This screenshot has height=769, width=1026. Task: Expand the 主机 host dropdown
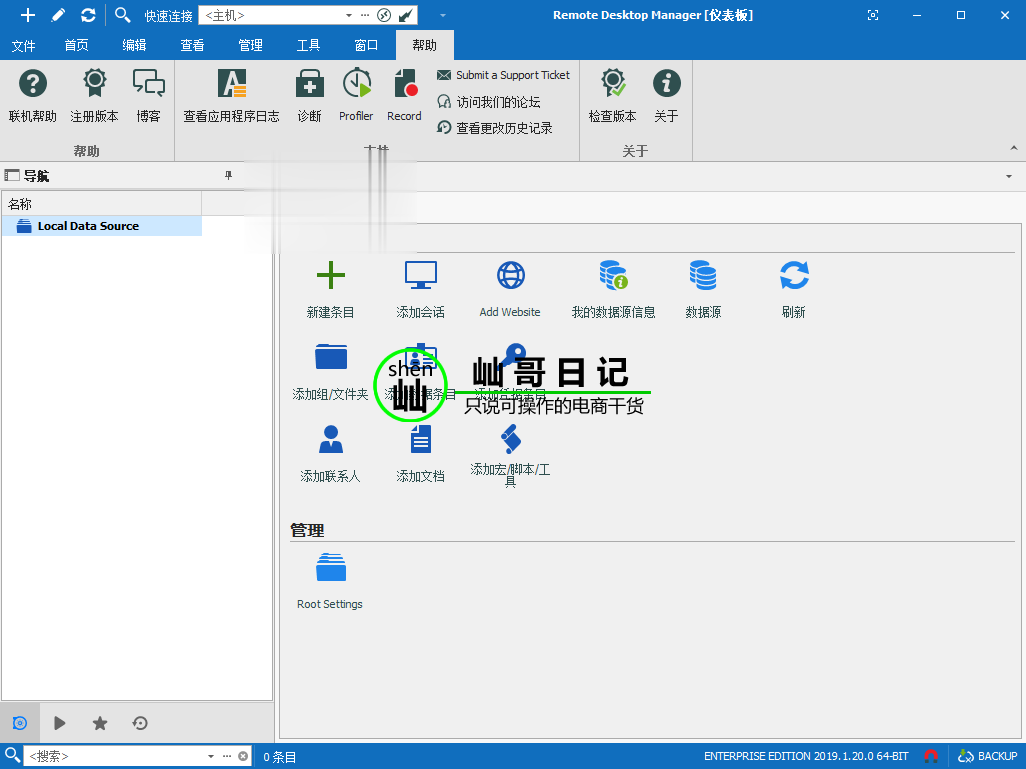click(349, 15)
